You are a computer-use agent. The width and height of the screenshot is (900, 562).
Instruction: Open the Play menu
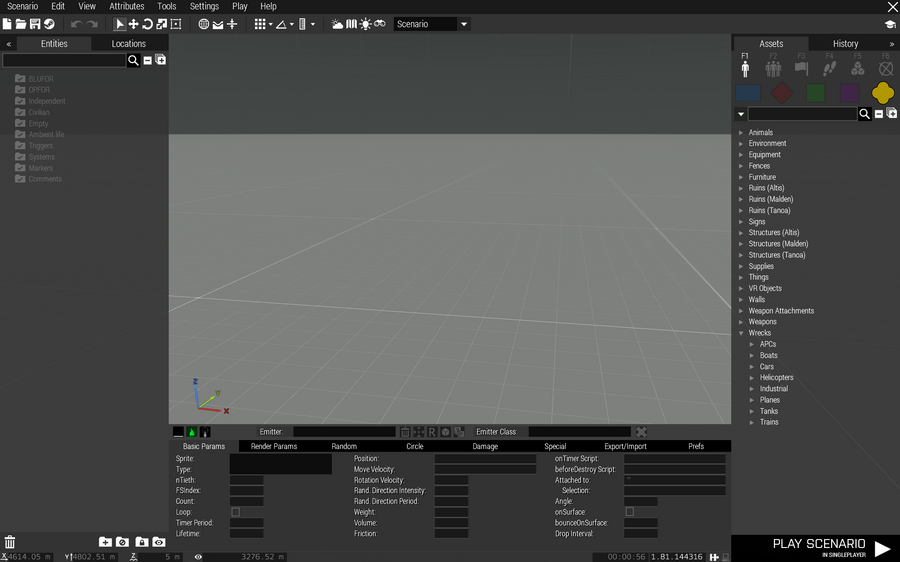click(240, 6)
